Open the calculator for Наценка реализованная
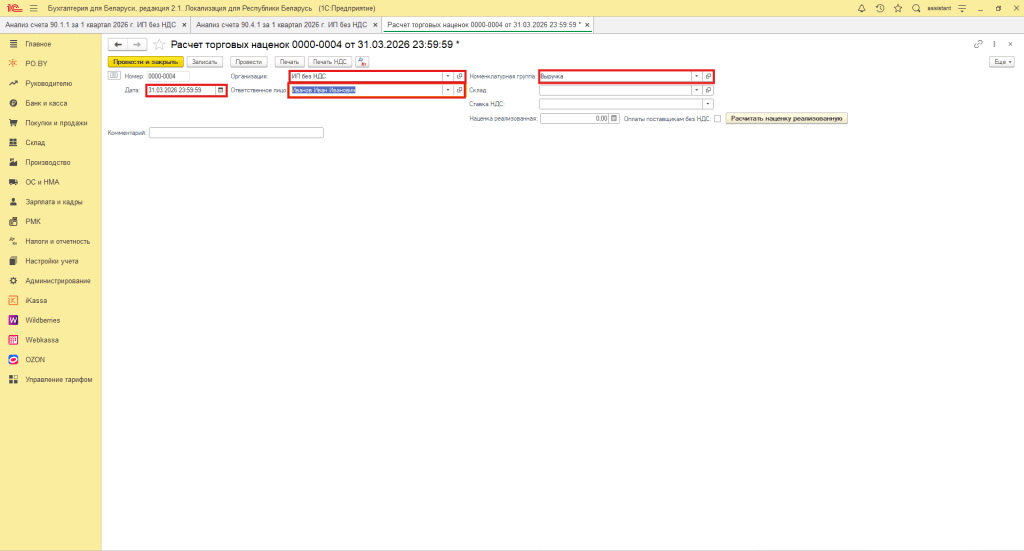This screenshot has height=551, width=1024. [x=614, y=118]
